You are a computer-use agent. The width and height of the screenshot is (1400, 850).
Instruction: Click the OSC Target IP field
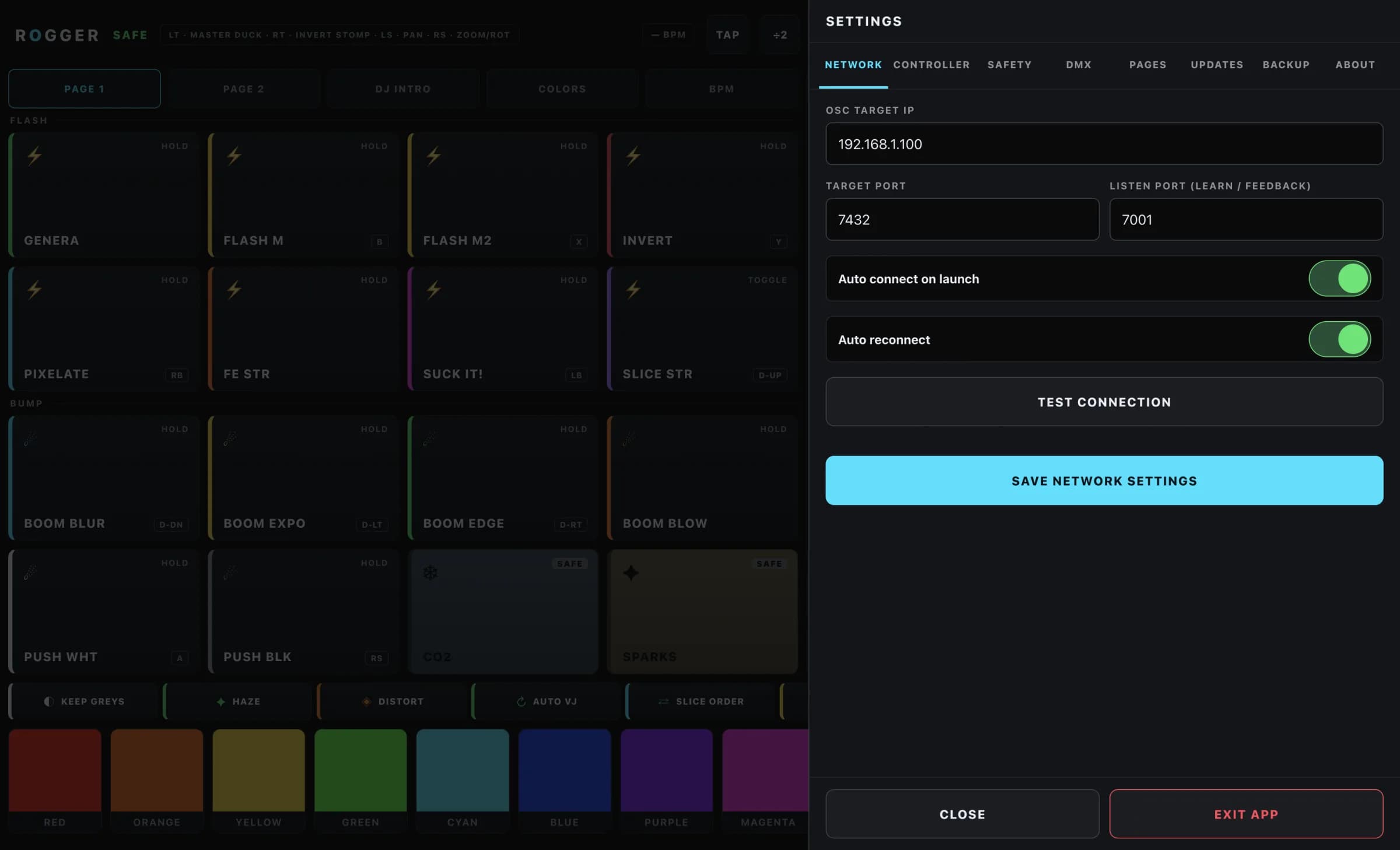[1104, 143]
